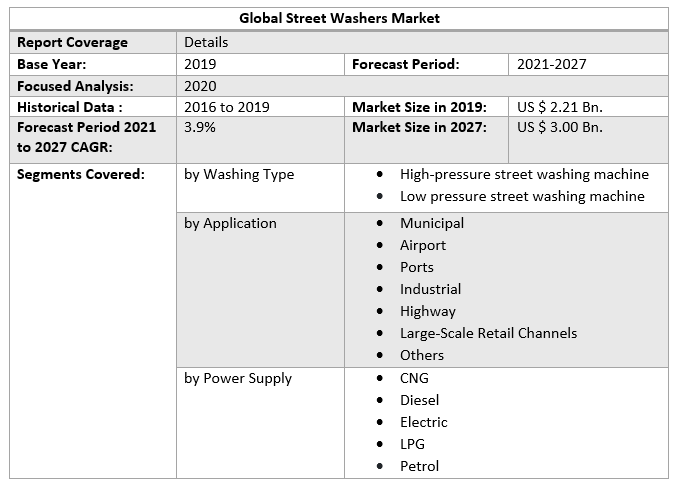
Task: Click the Focused Analysis label
Action: tap(76, 86)
